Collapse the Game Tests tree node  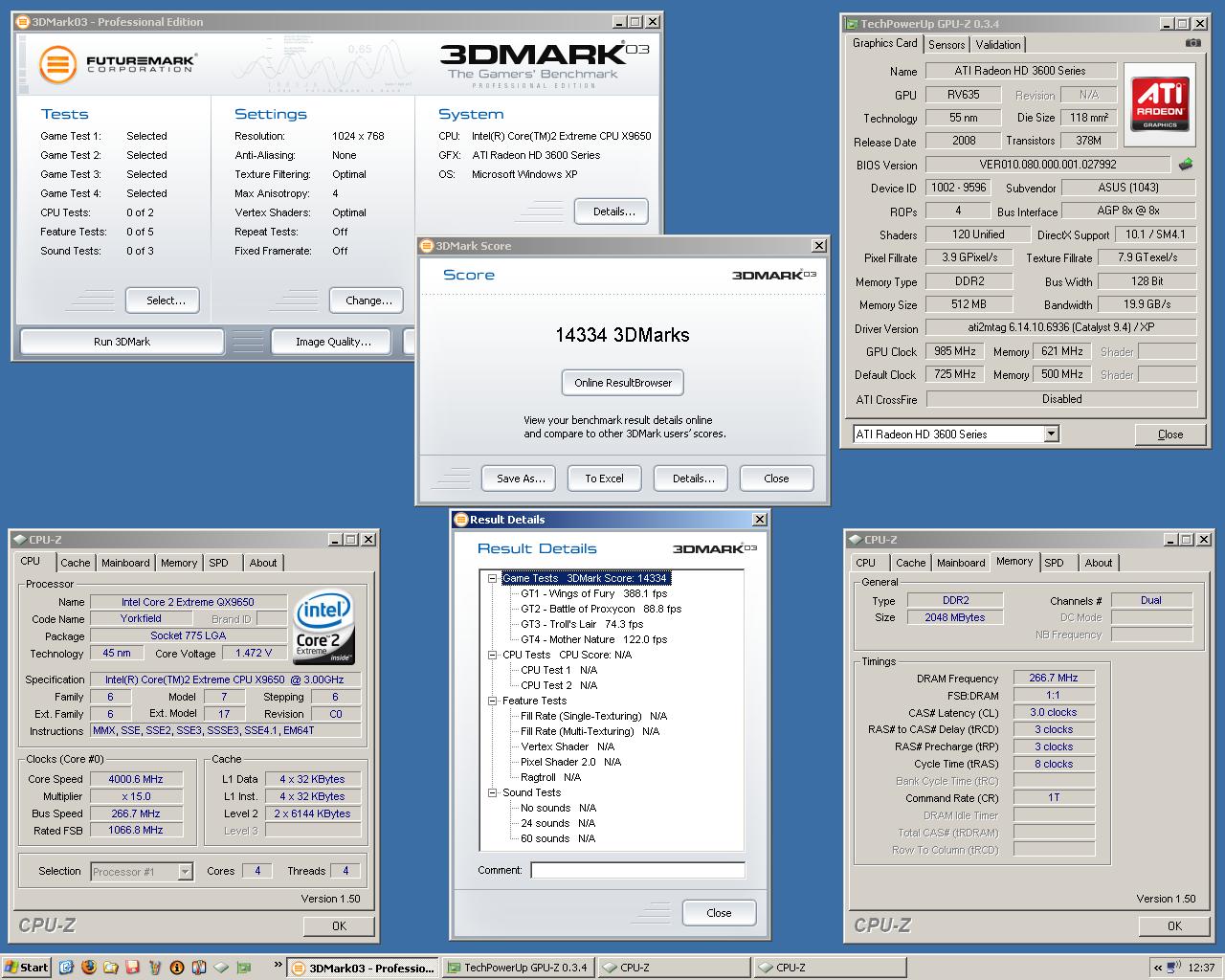click(493, 578)
